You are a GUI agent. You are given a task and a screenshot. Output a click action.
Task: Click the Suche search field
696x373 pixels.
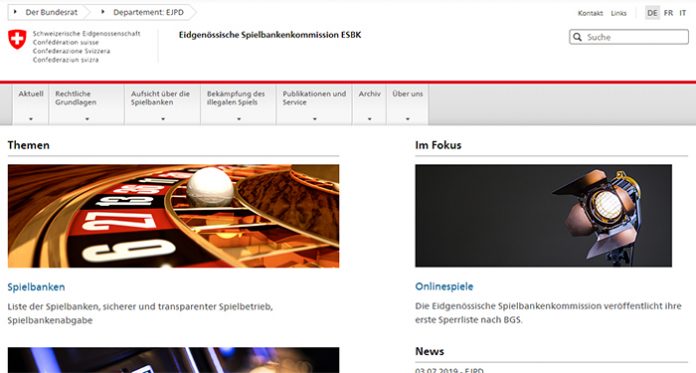(629, 37)
